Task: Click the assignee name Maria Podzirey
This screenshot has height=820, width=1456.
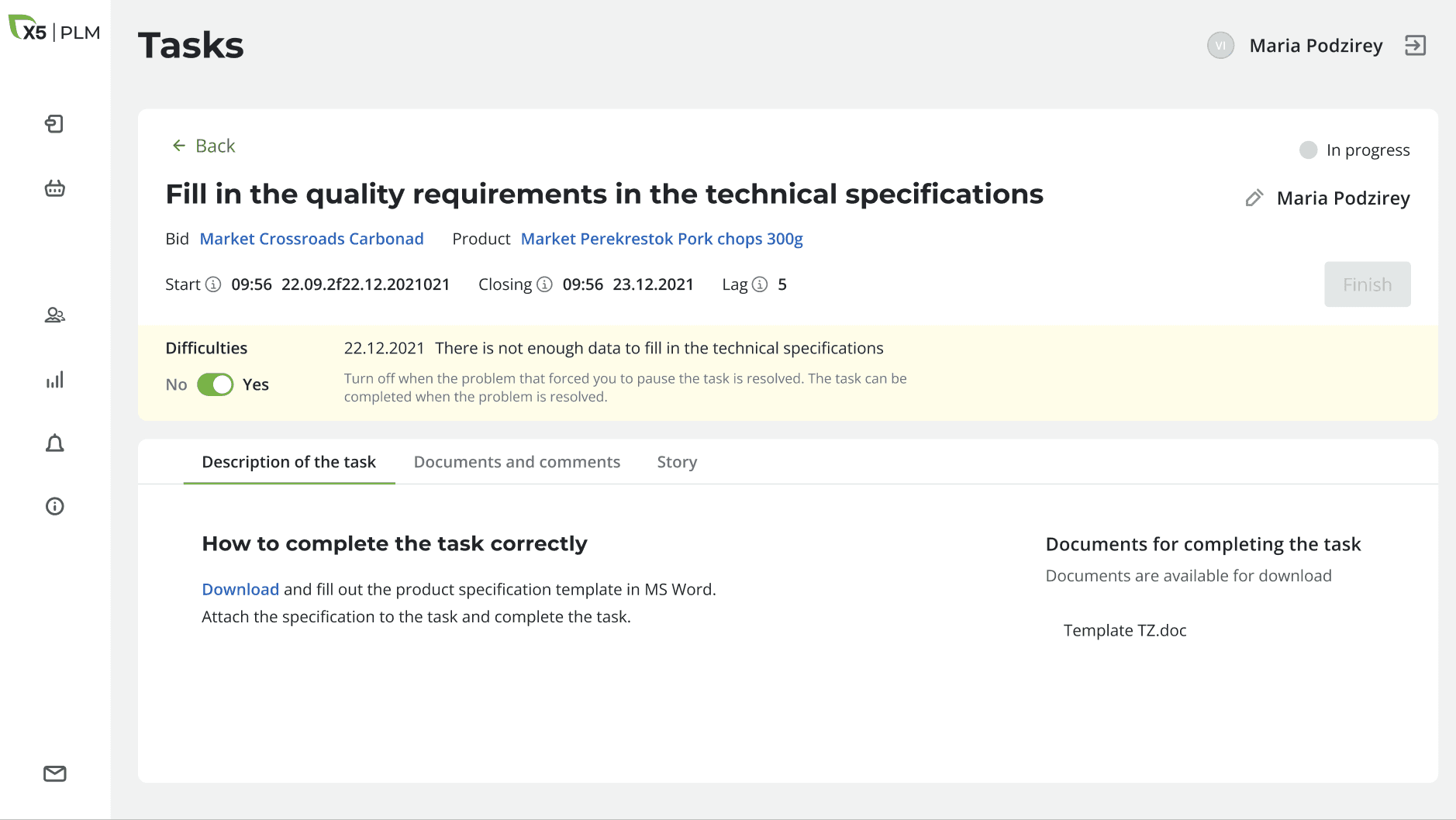Action: click(1343, 198)
